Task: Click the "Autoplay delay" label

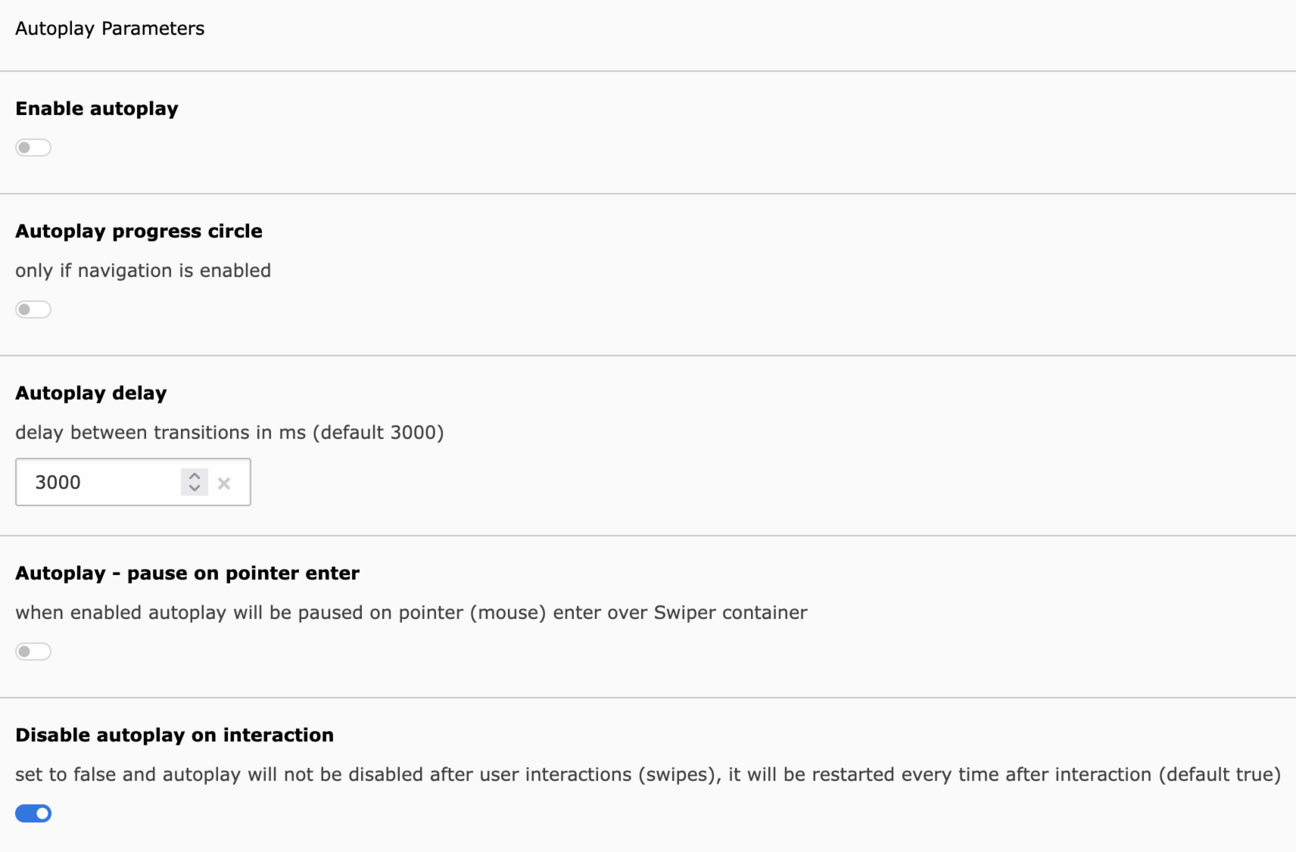Action: [91, 393]
